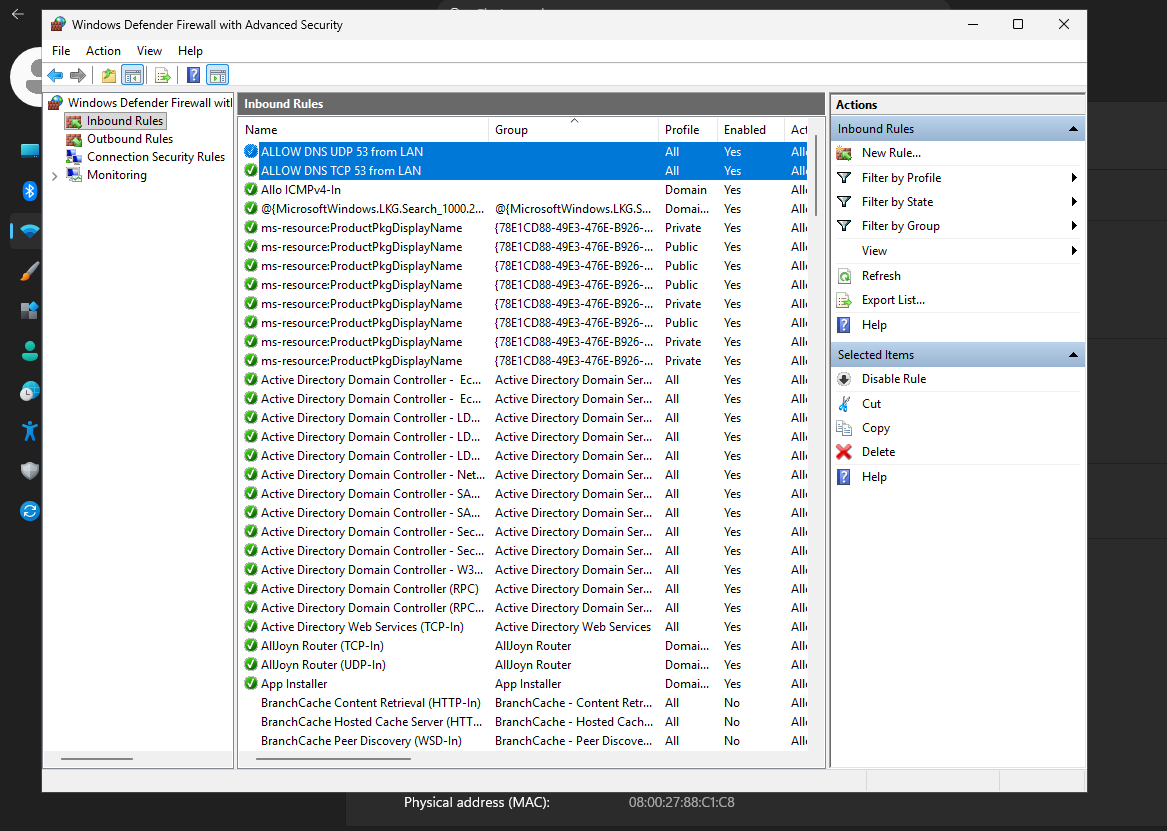The height and width of the screenshot is (831, 1167).
Task: Click the Export List toolbar icon
Action: coord(162,75)
